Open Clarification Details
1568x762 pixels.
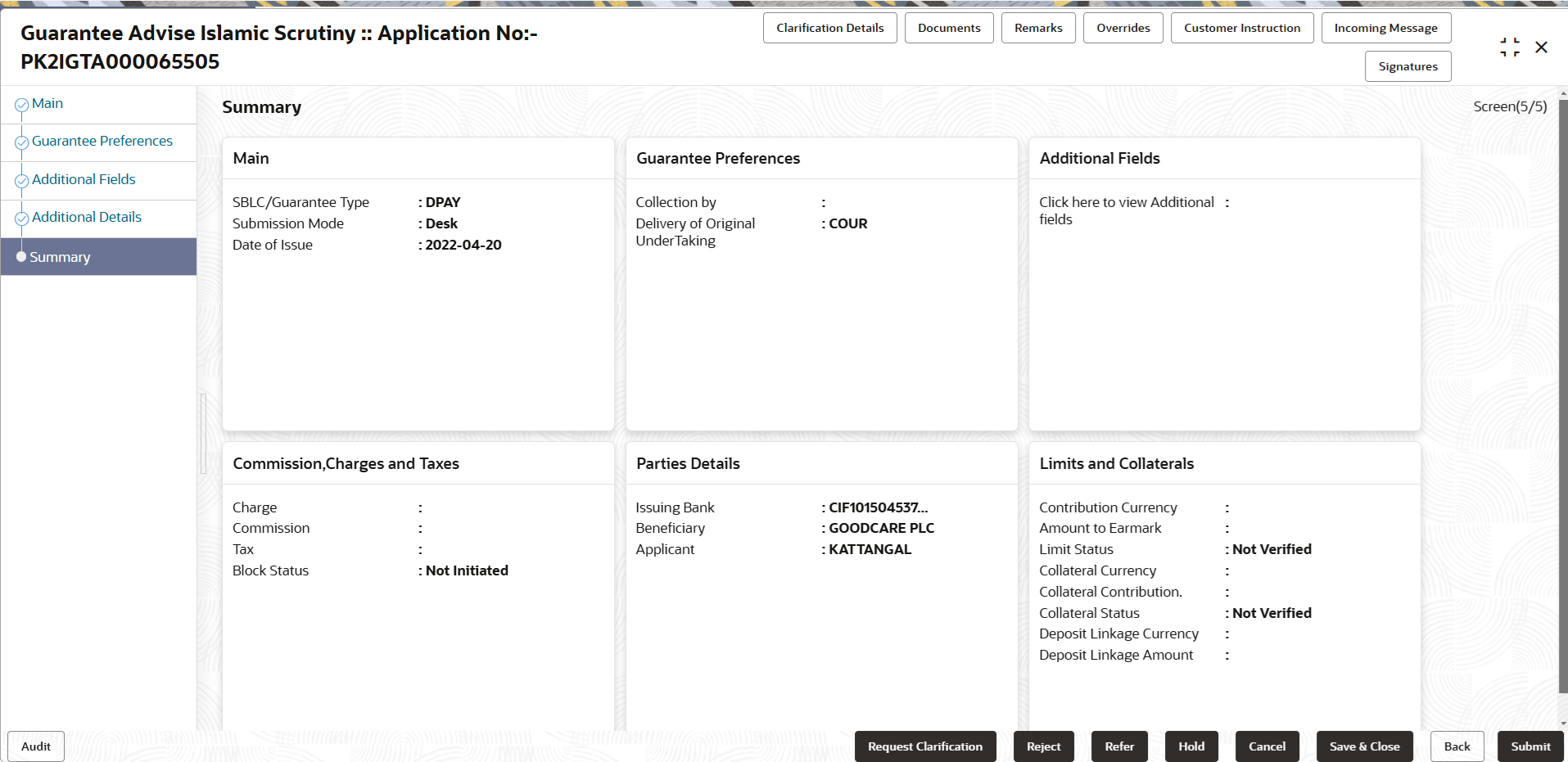click(830, 28)
